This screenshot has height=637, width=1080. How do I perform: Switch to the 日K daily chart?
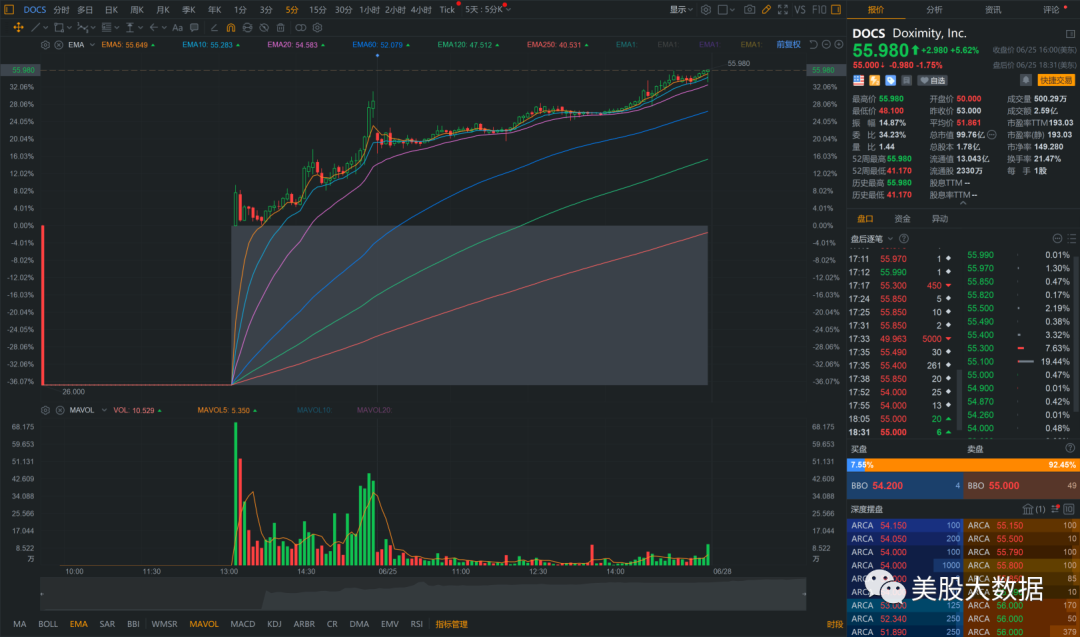[x=111, y=10]
